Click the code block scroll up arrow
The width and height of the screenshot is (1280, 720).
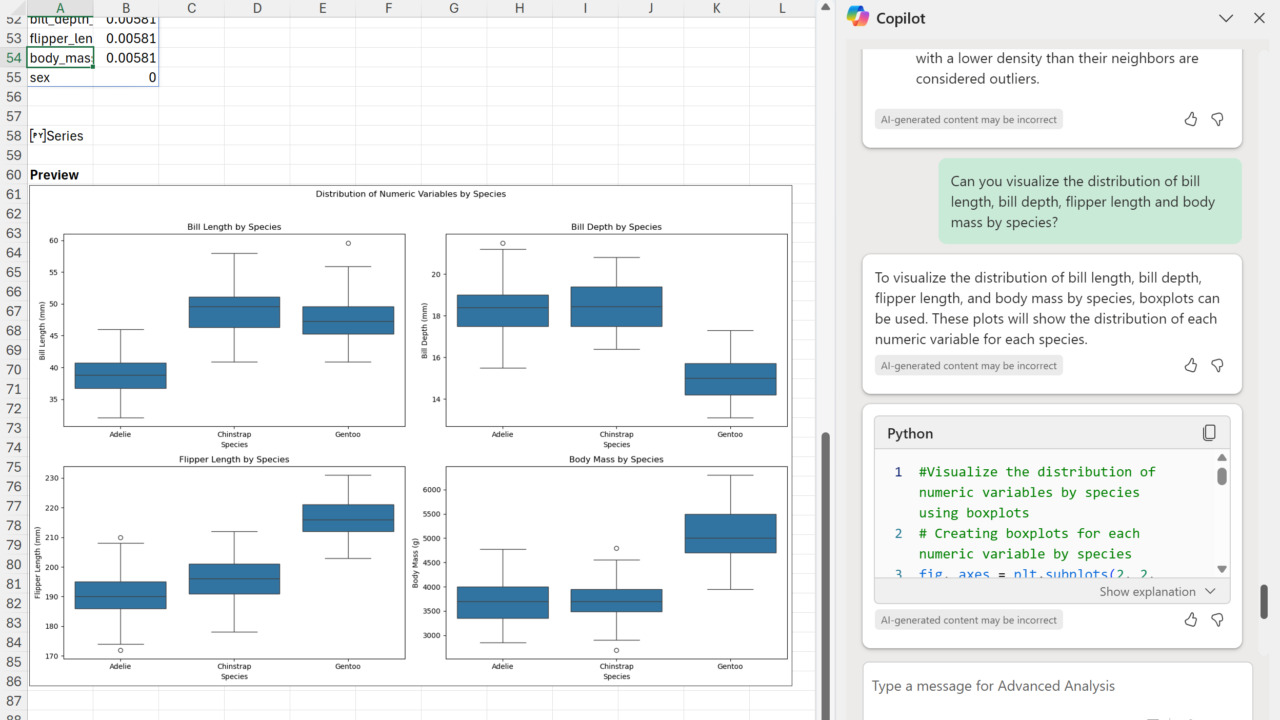pyautogui.click(x=1221, y=457)
